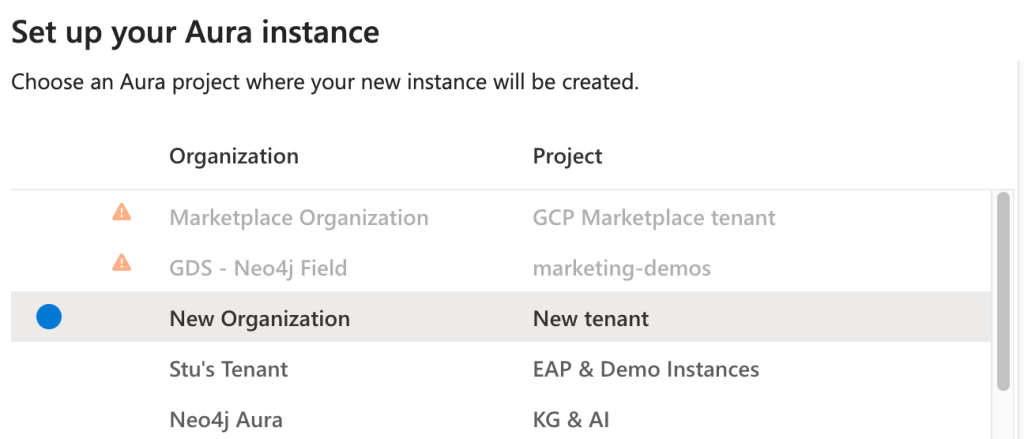Select the New tenant project

(591, 319)
